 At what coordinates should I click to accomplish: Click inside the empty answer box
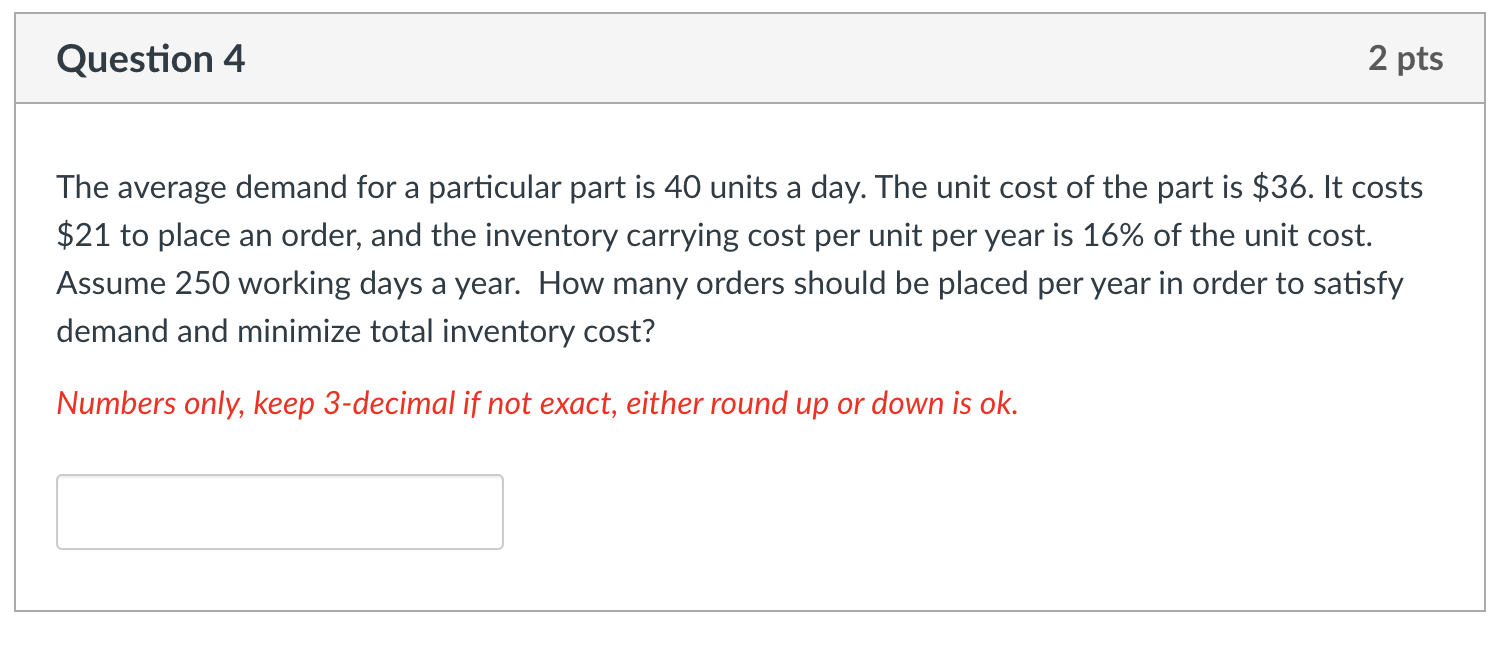click(x=280, y=511)
